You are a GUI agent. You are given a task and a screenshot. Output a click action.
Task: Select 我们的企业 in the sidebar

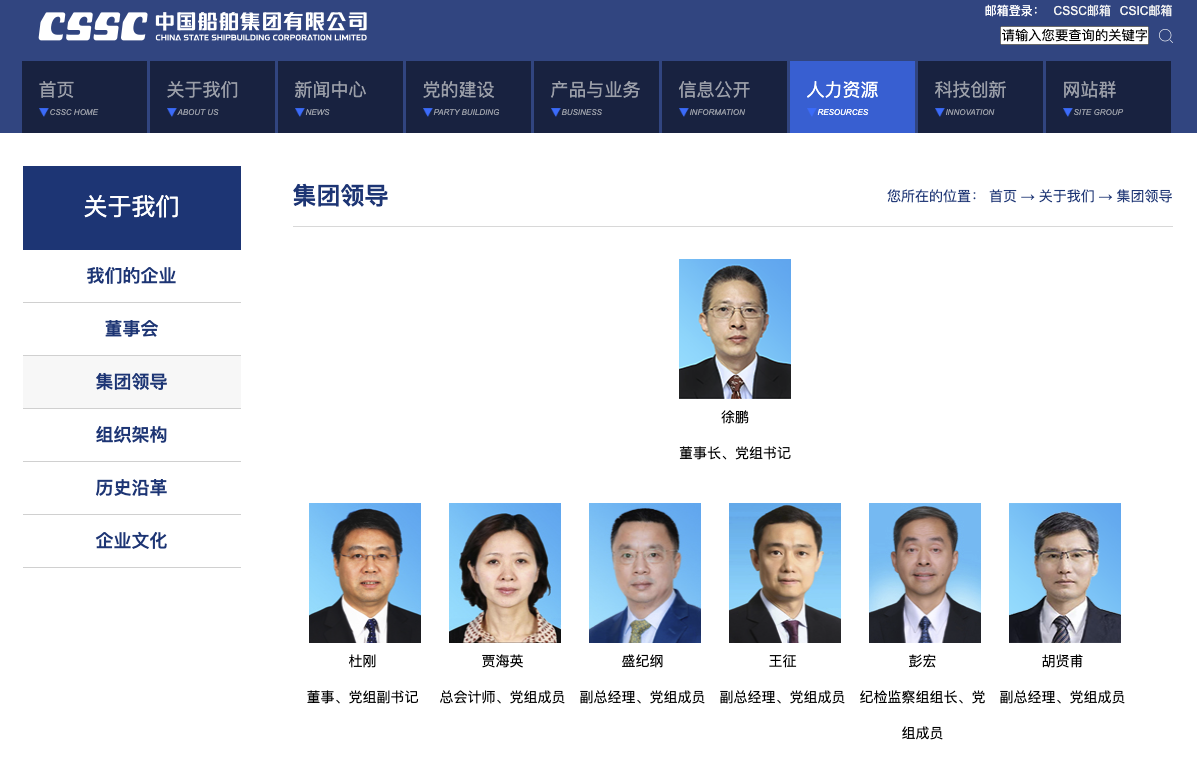click(x=132, y=276)
